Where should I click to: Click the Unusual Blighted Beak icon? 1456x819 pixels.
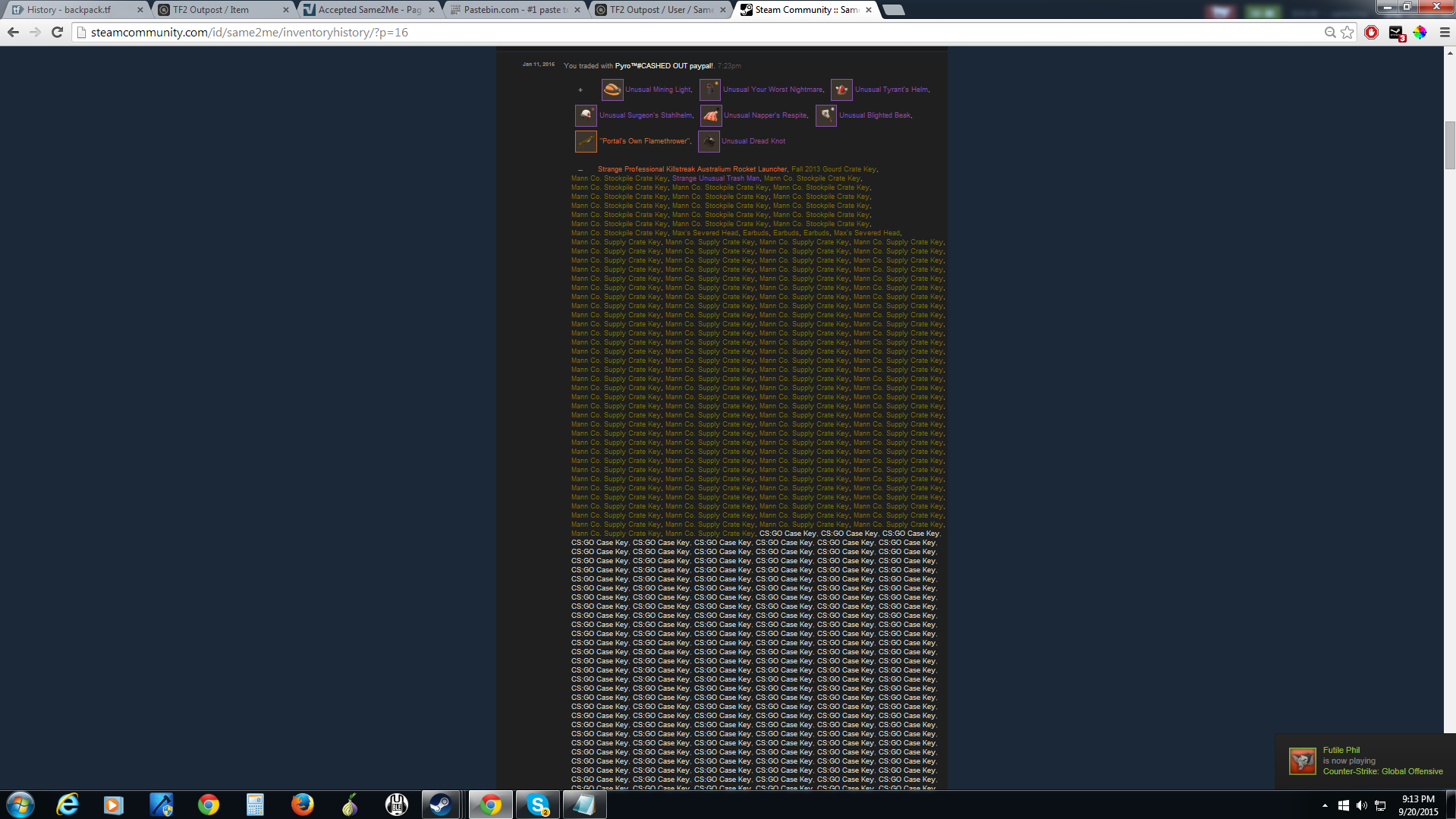[x=825, y=115]
